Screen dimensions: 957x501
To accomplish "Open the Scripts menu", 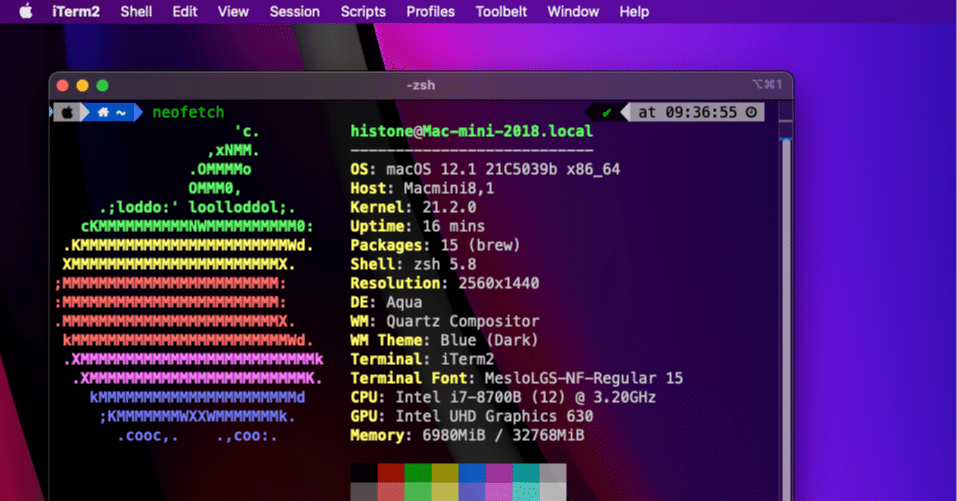I will click(363, 12).
